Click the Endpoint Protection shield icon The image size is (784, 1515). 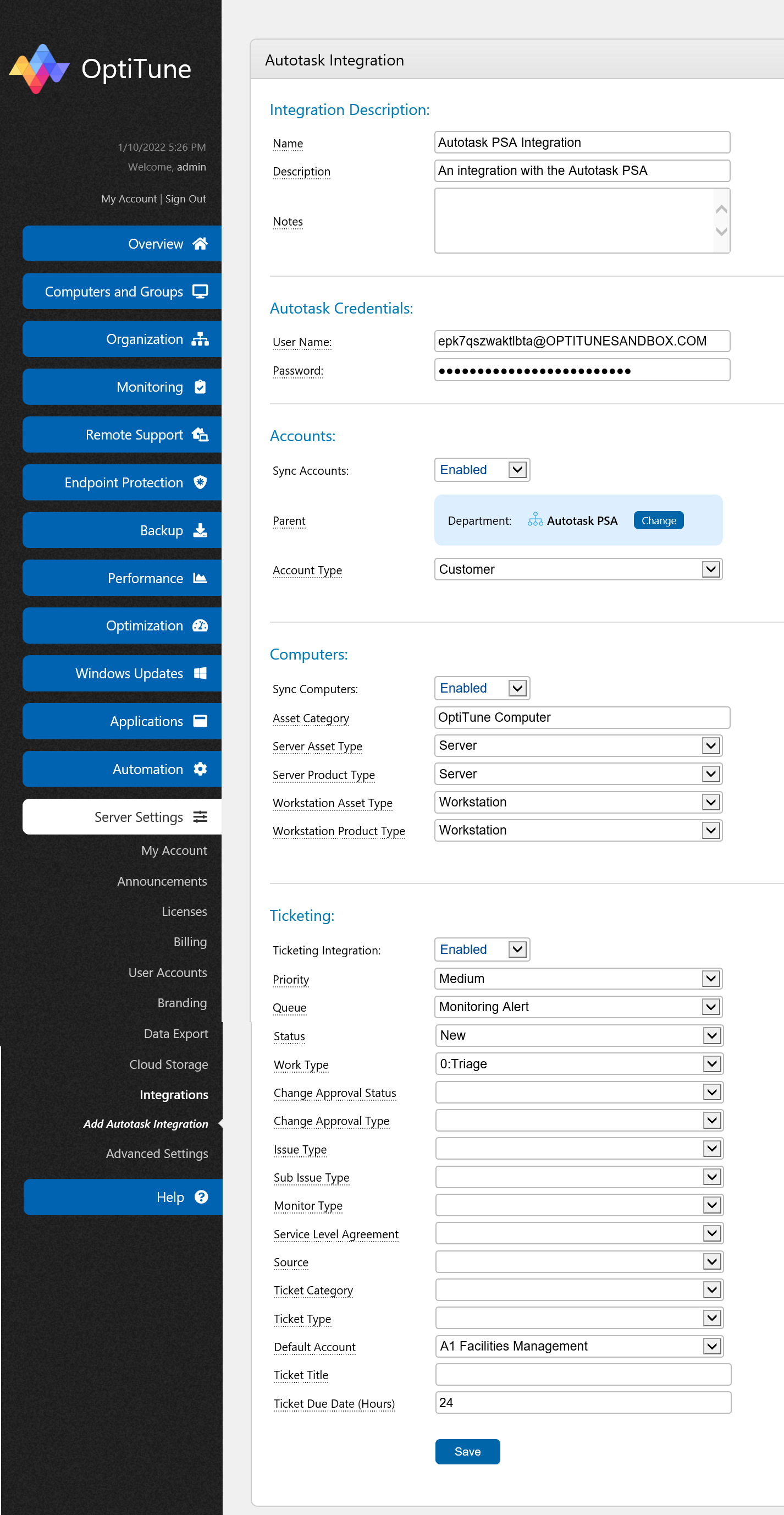[200, 482]
